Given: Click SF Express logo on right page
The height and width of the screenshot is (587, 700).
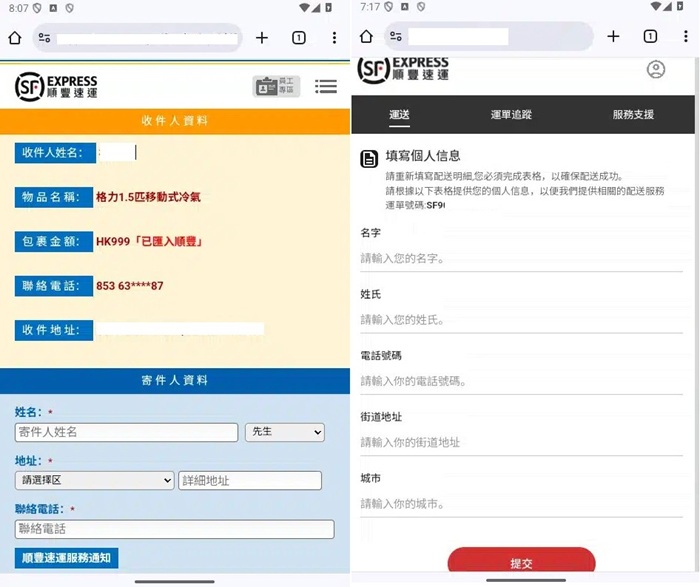Looking at the screenshot, I should (403, 70).
